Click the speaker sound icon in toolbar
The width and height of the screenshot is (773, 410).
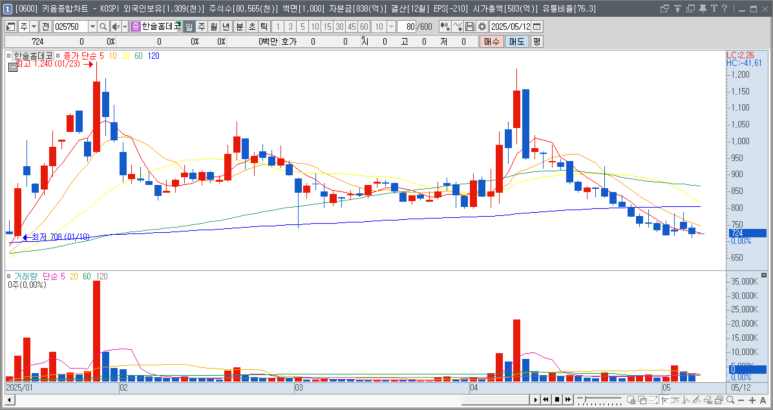pyautogui.click(x=115, y=27)
